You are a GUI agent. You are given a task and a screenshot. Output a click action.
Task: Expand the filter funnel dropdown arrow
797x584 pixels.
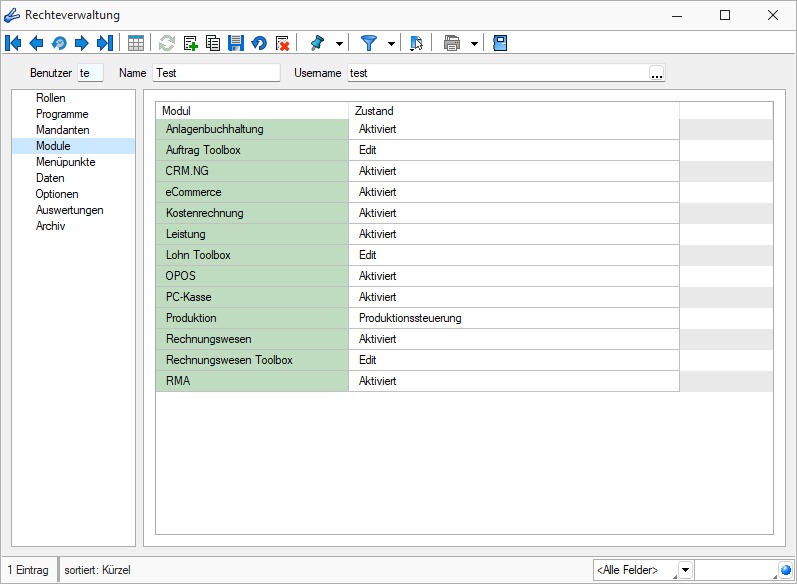point(391,43)
